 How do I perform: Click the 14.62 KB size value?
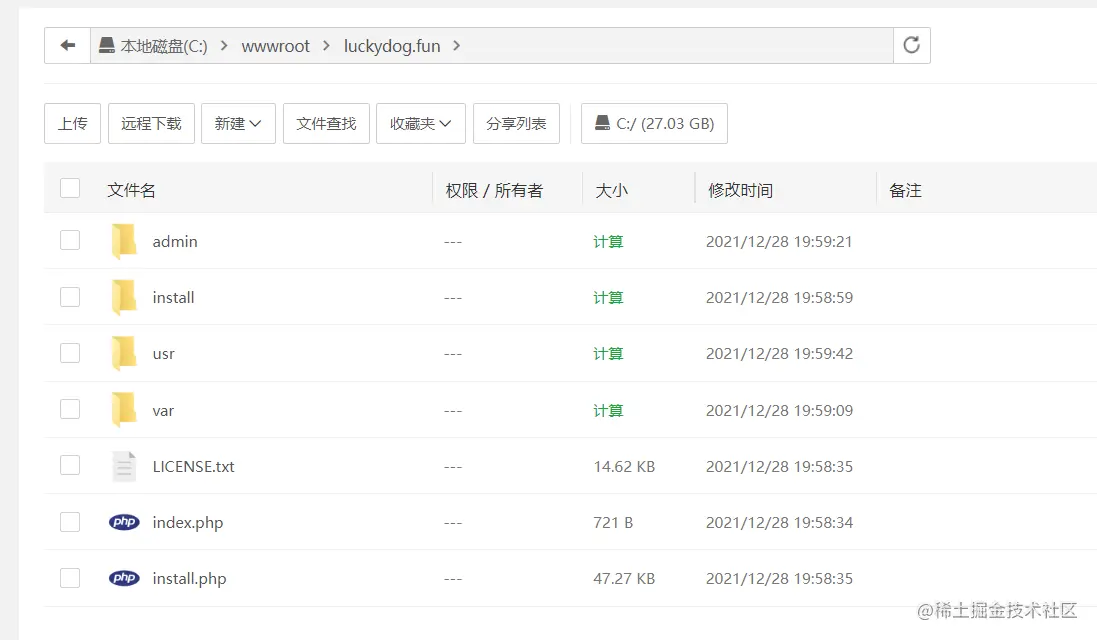click(x=624, y=467)
